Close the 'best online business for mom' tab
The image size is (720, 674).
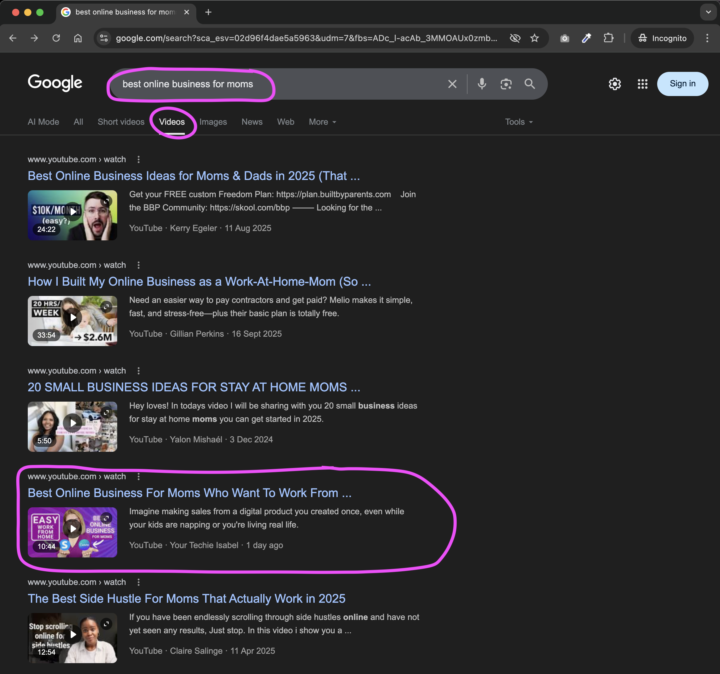(x=186, y=12)
